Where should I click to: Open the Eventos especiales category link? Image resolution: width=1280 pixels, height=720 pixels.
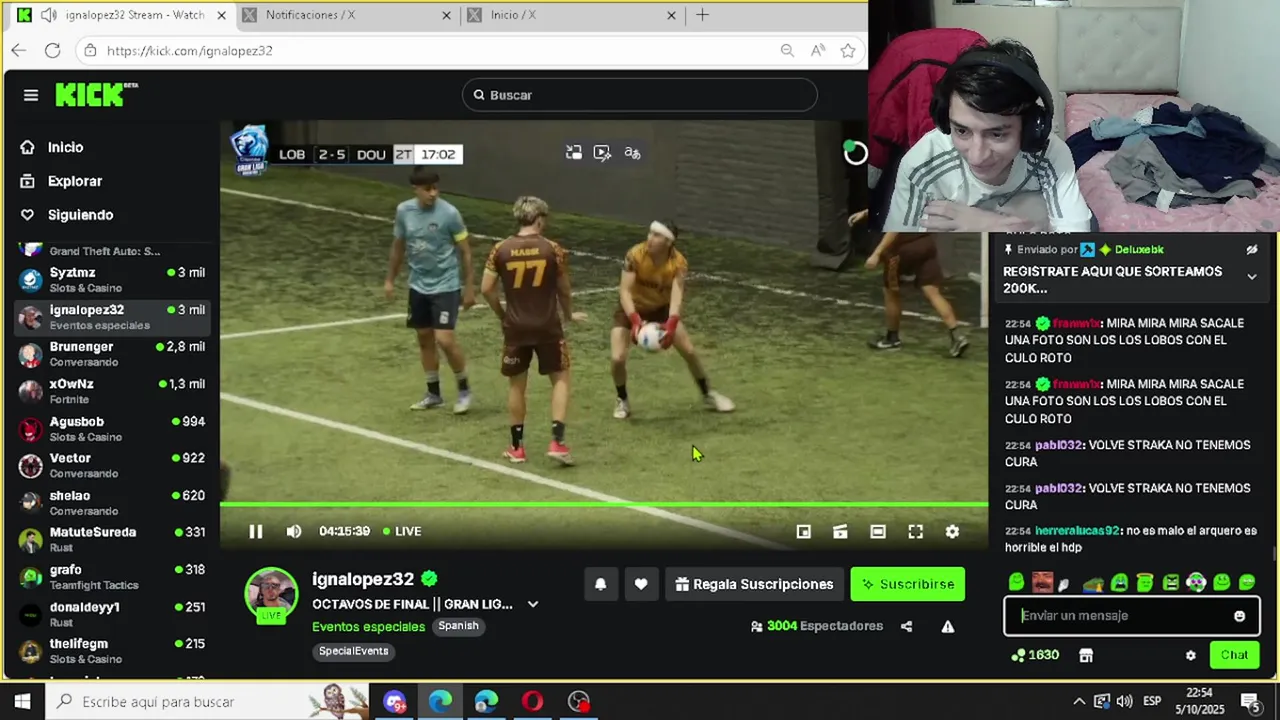point(368,627)
